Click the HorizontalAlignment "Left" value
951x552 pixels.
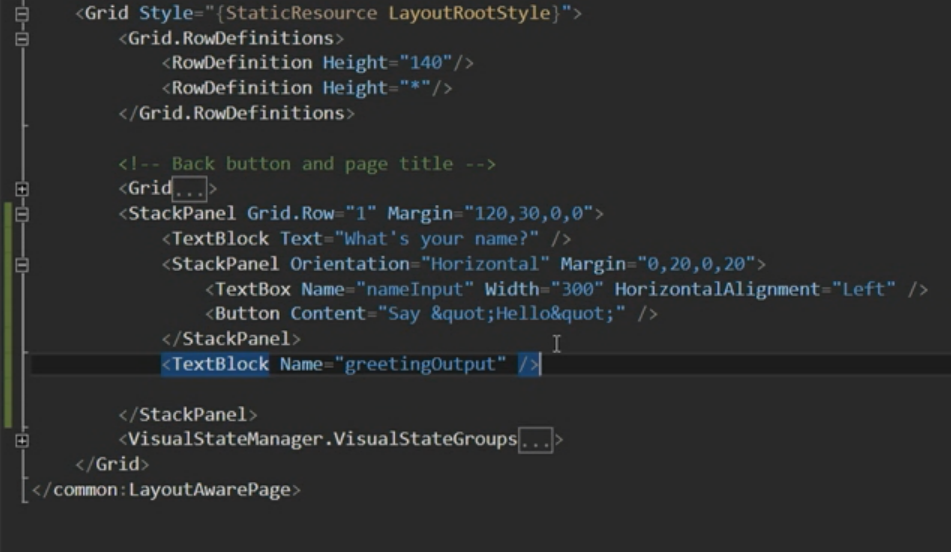tap(863, 289)
